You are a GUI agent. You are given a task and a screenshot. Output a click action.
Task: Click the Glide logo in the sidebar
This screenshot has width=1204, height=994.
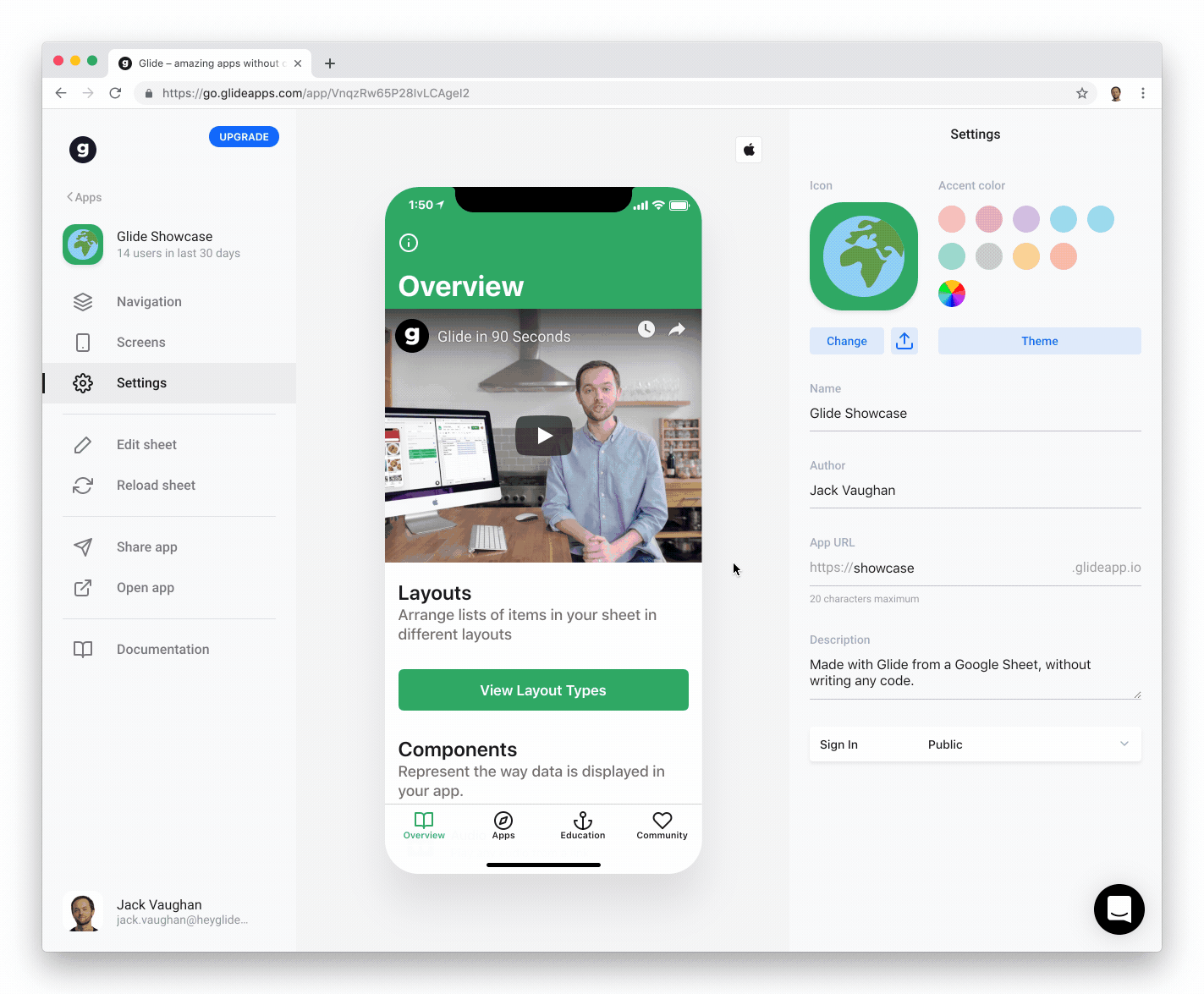point(83,150)
